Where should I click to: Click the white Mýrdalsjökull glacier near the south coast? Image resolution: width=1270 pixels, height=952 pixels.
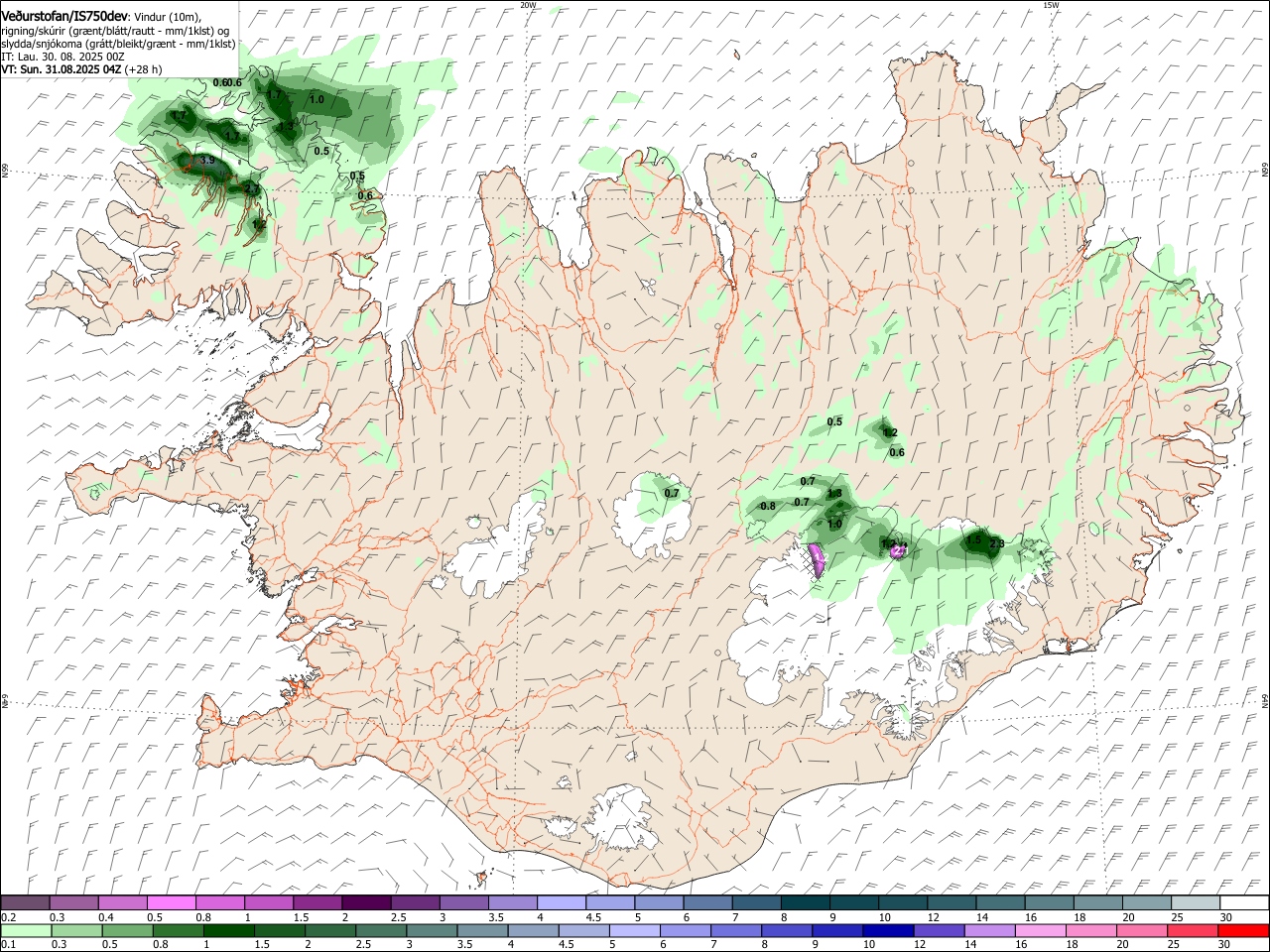click(x=622, y=819)
